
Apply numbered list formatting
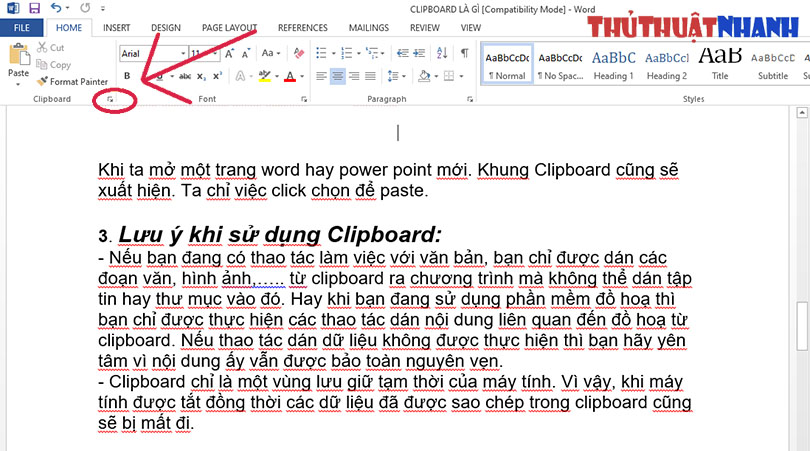coord(347,53)
